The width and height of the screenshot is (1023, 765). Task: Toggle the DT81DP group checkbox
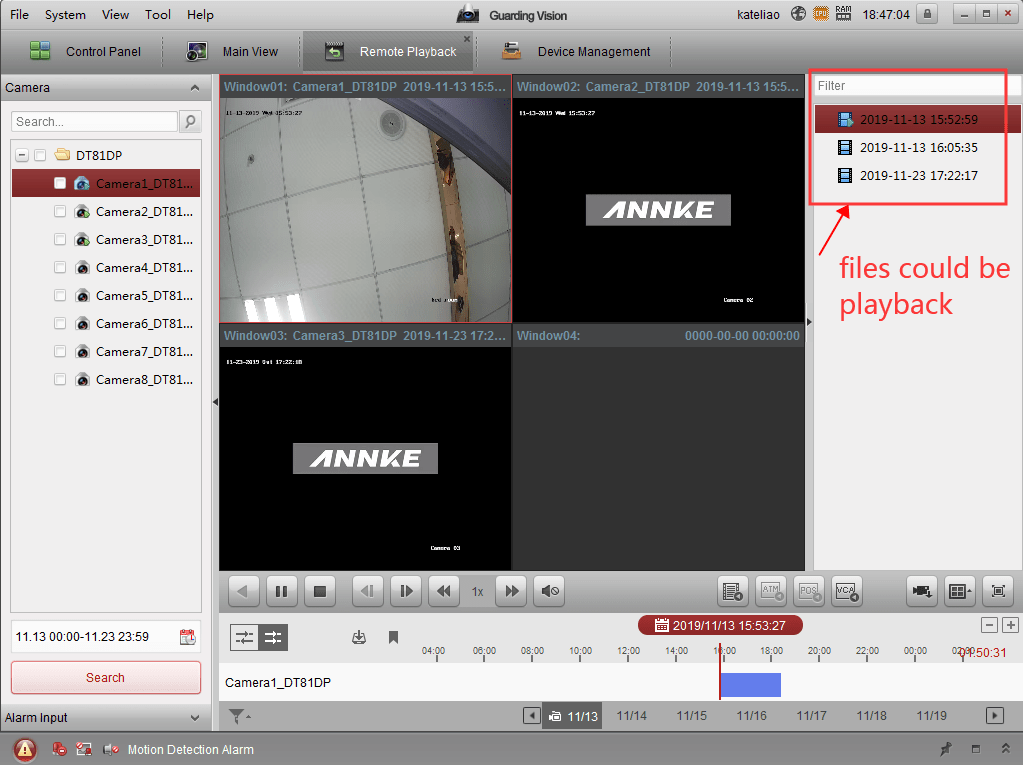pyautogui.click(x=40, y=155)
